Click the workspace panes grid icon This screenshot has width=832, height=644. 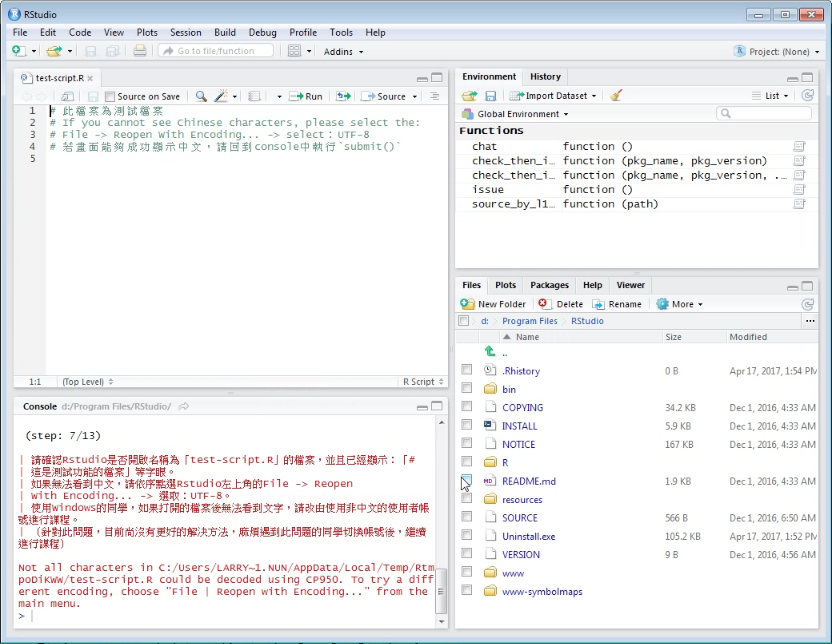pos(294,51)
